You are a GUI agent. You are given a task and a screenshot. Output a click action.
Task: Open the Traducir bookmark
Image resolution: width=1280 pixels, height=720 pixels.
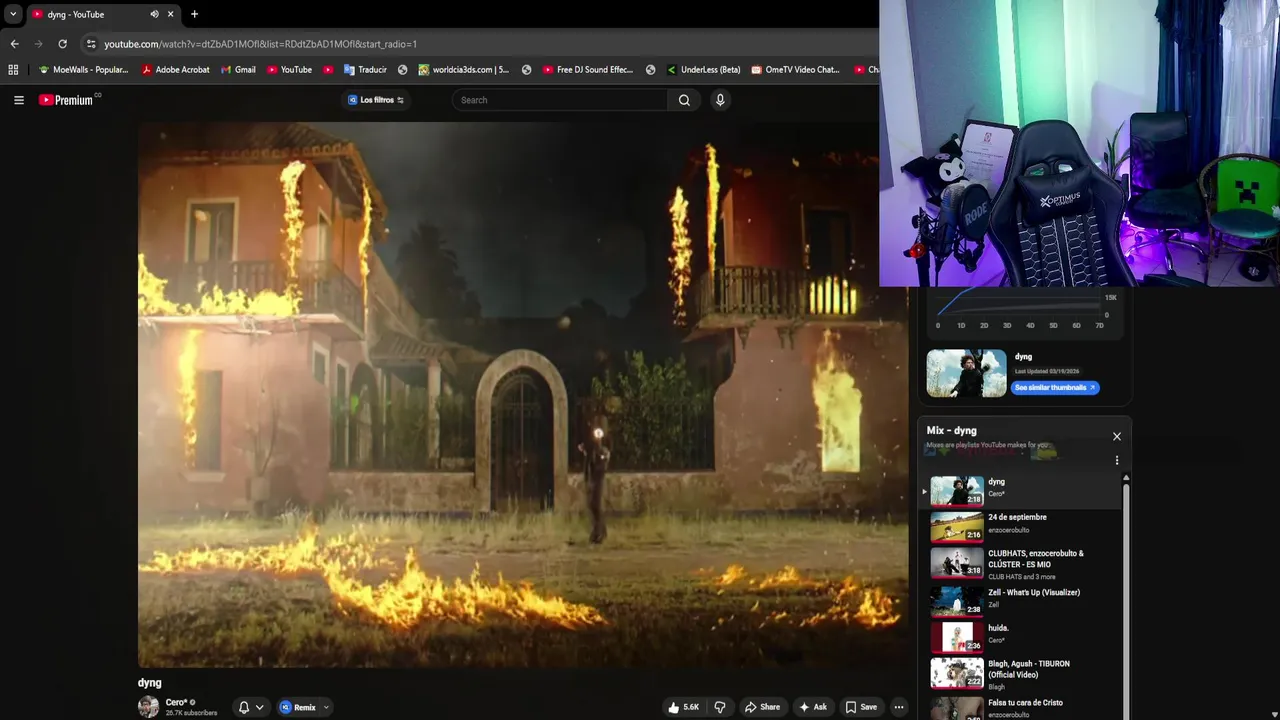click(x=365, y=70)
